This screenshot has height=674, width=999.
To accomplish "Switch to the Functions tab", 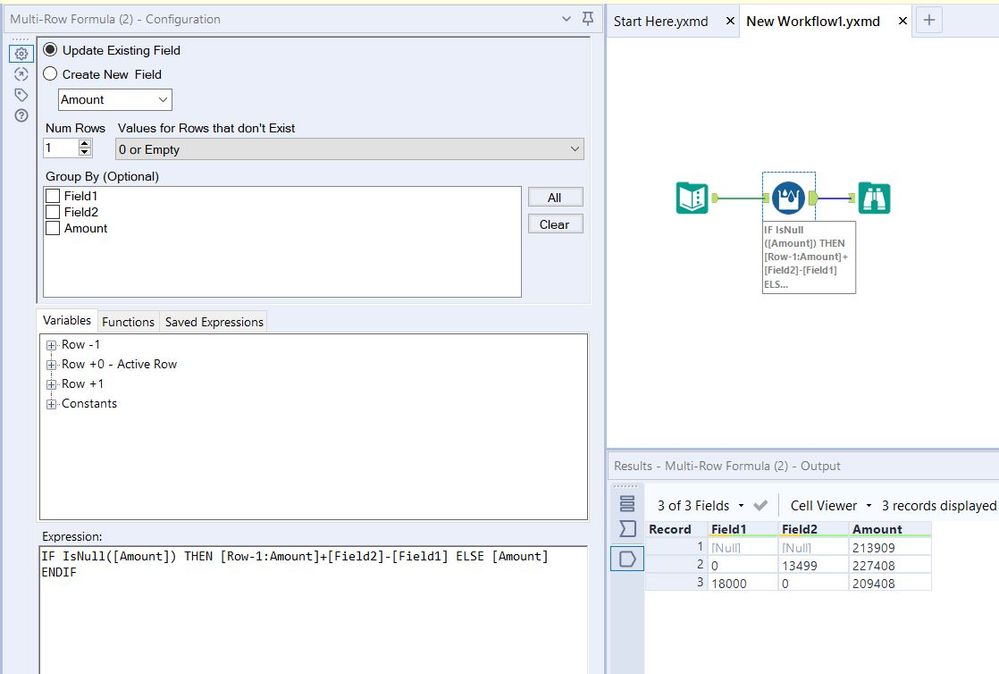I will (128, 322).
